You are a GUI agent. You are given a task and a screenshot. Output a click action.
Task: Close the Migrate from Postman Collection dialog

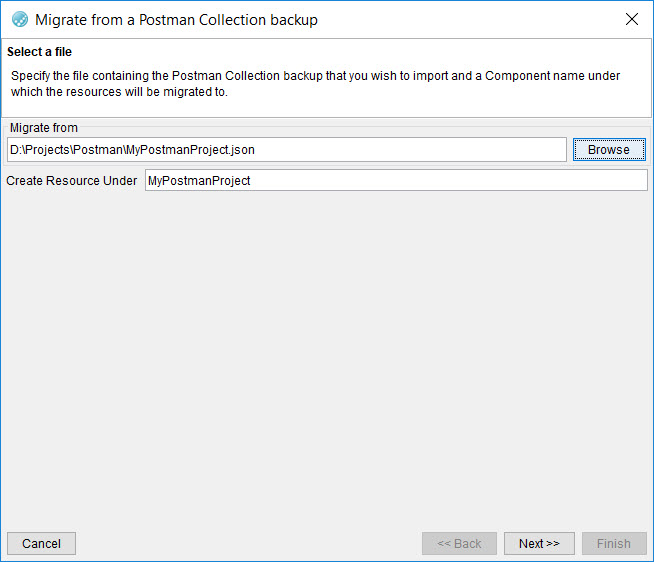pyautogui.click(x=631, y=19)
